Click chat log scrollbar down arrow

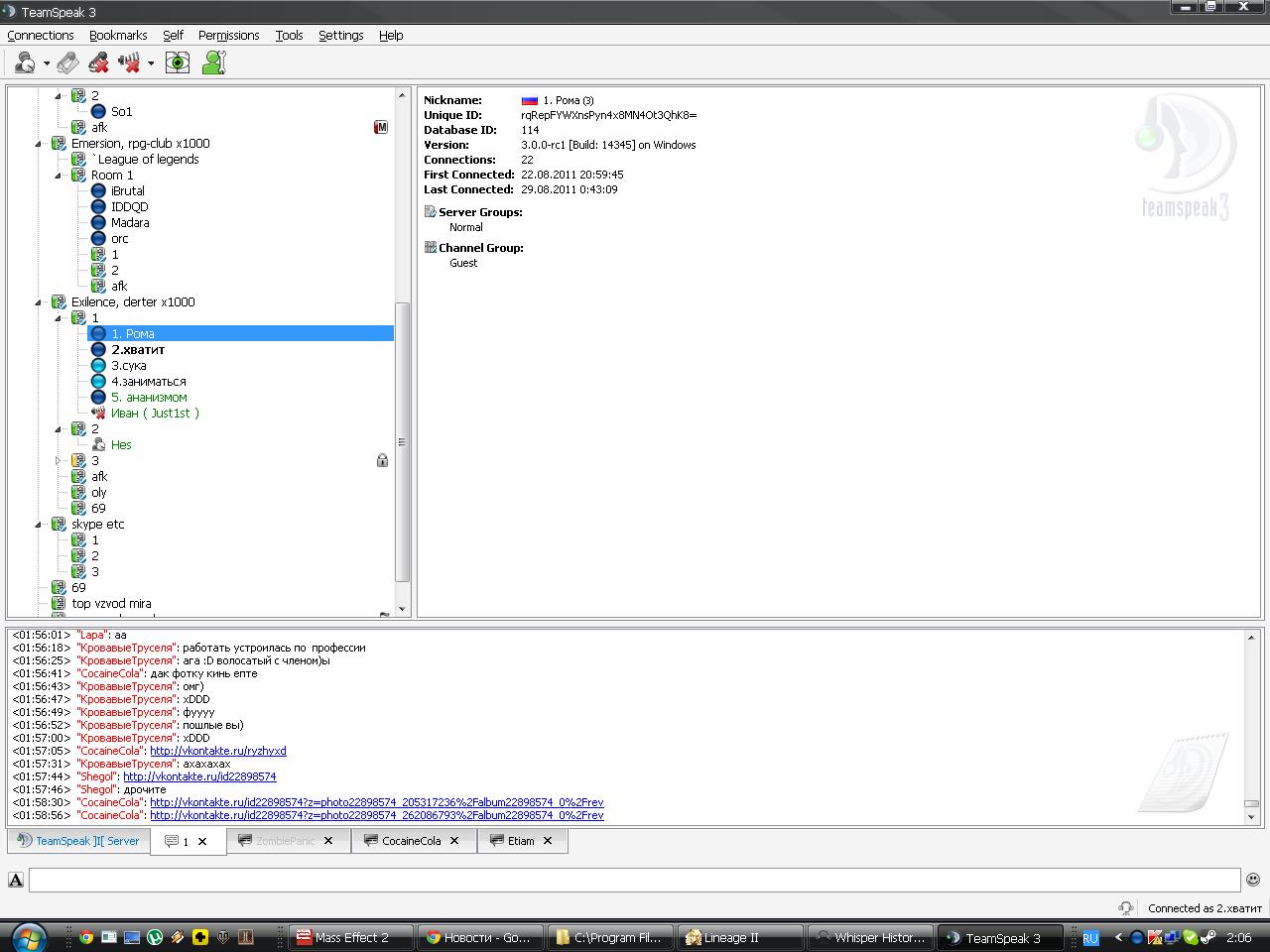pyautogui.click(x=1252, y=817)
